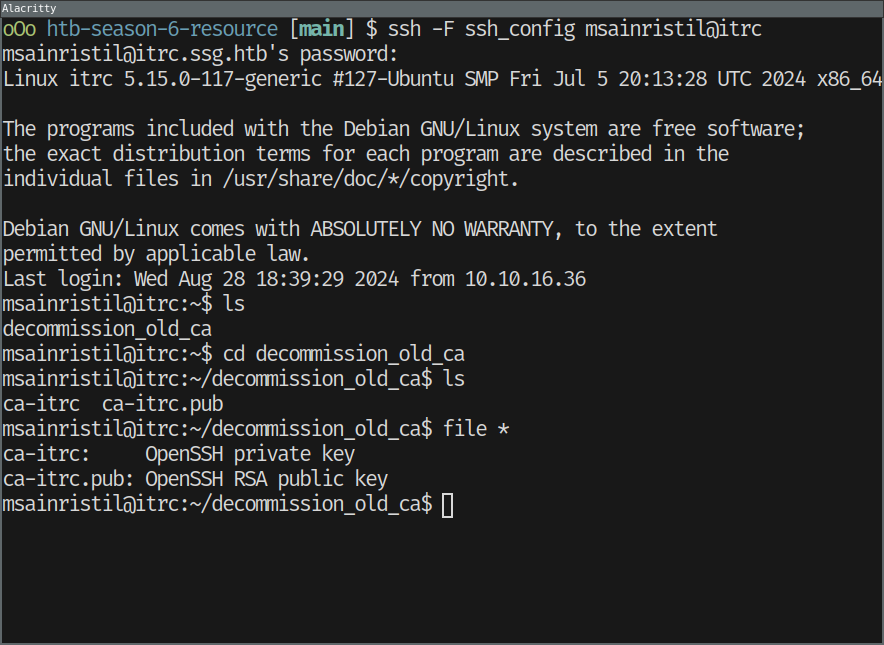Screen dimensions: 884x645
Task: Click the oOo prompt symbol
Action: pos(21,29)
